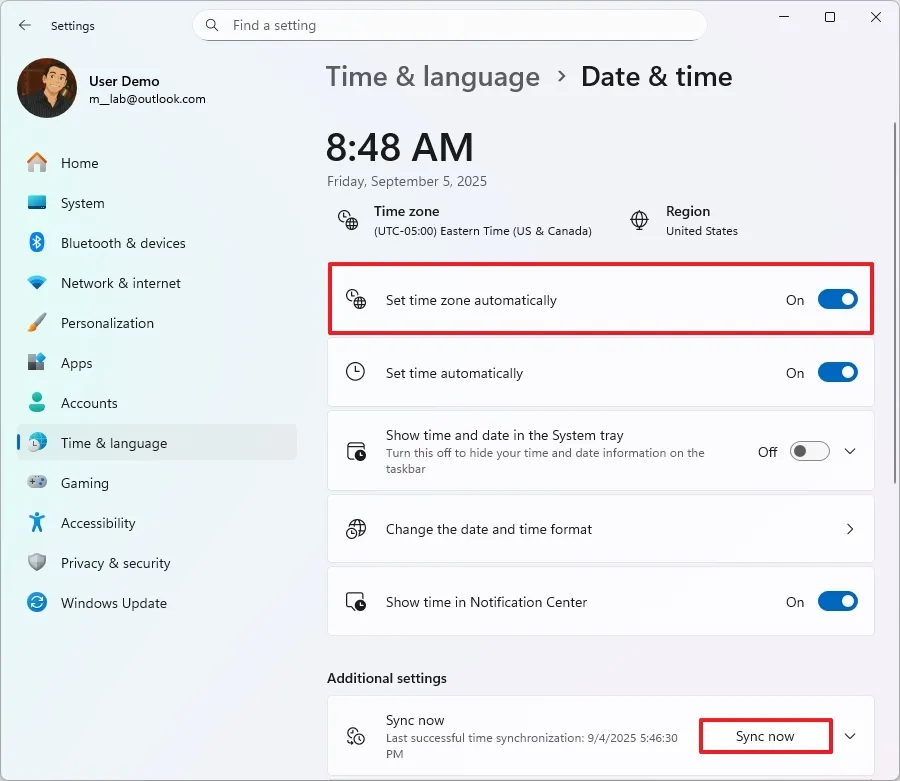Click the Privacy & security shield icon

click(x=37, y=563)
